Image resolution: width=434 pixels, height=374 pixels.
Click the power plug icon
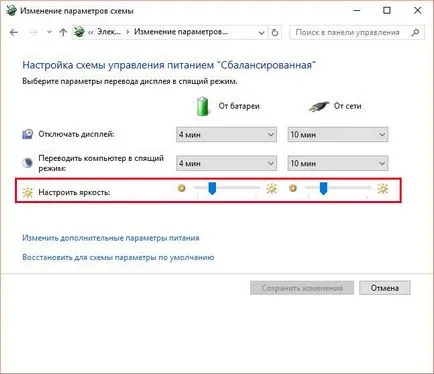[319, 106]
